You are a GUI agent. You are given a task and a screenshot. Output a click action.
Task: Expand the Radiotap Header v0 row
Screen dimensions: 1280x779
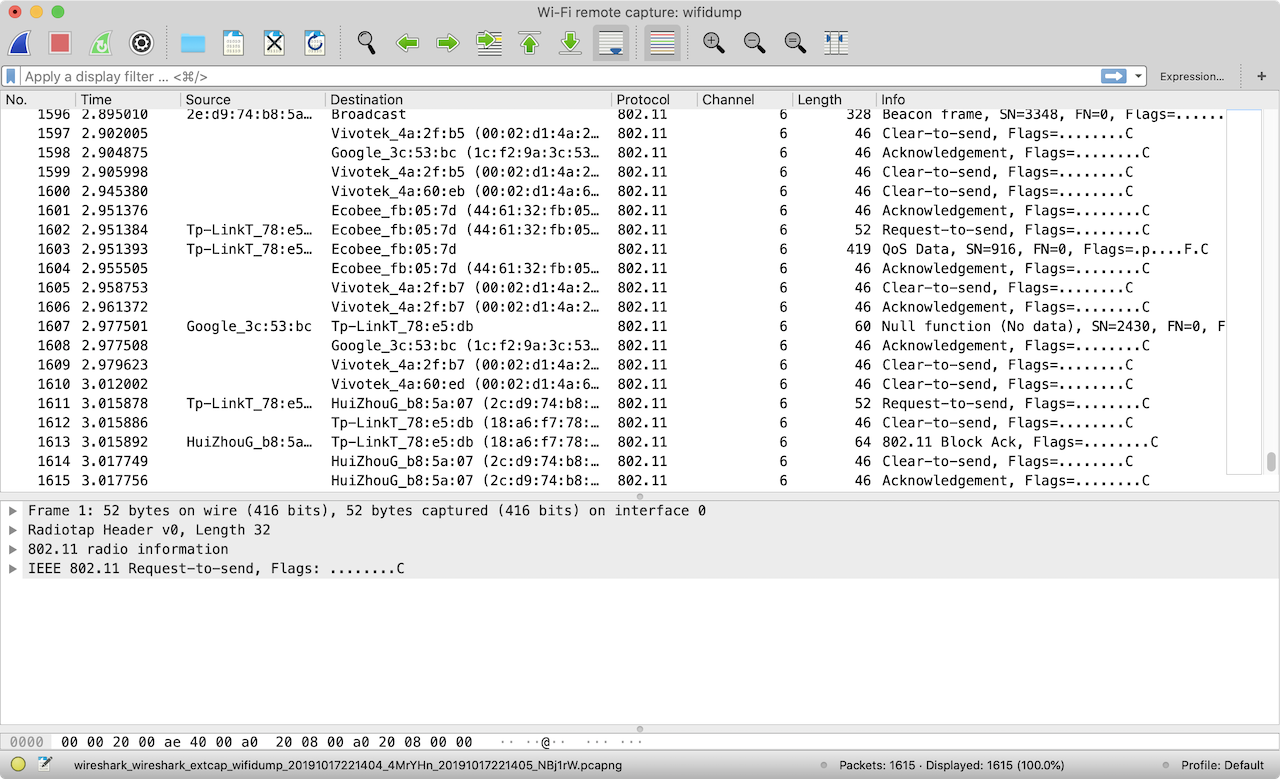[x=13, y=530]
